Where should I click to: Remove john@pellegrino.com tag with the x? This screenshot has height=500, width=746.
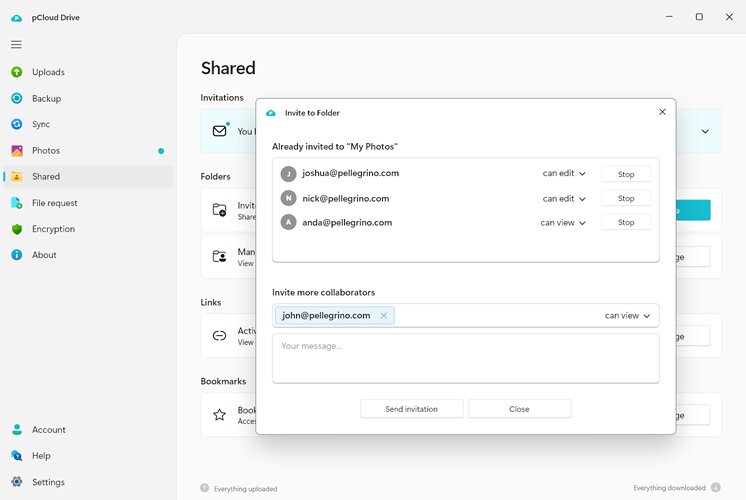pyautogui.click(x=383, y=316)
